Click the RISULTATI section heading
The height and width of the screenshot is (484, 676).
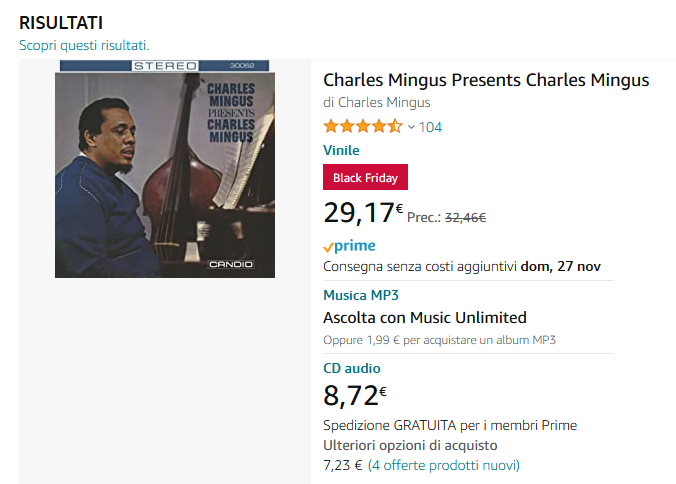click(x=61, y=22)
